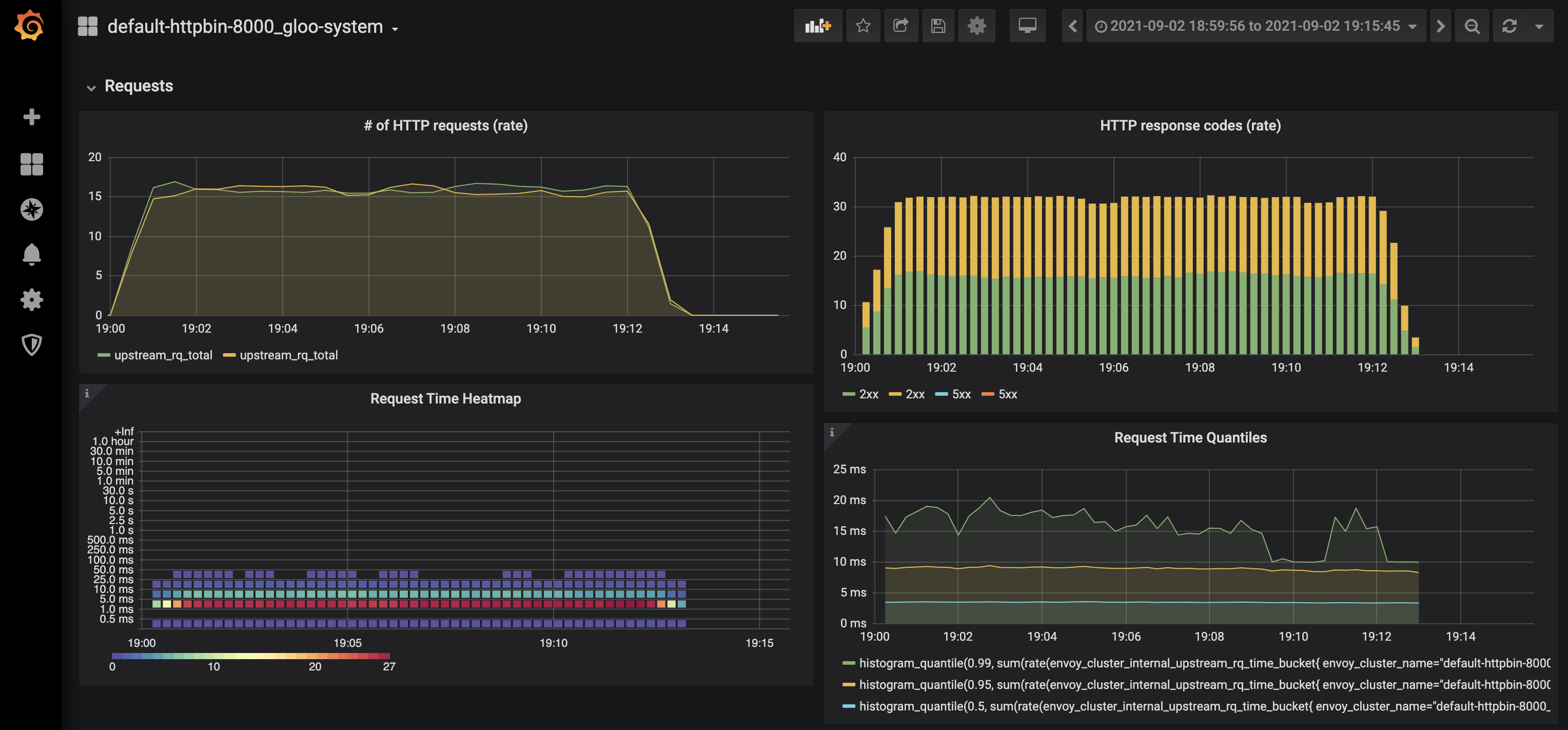Open dashboard settings gear in toolbar

(976, 26)
